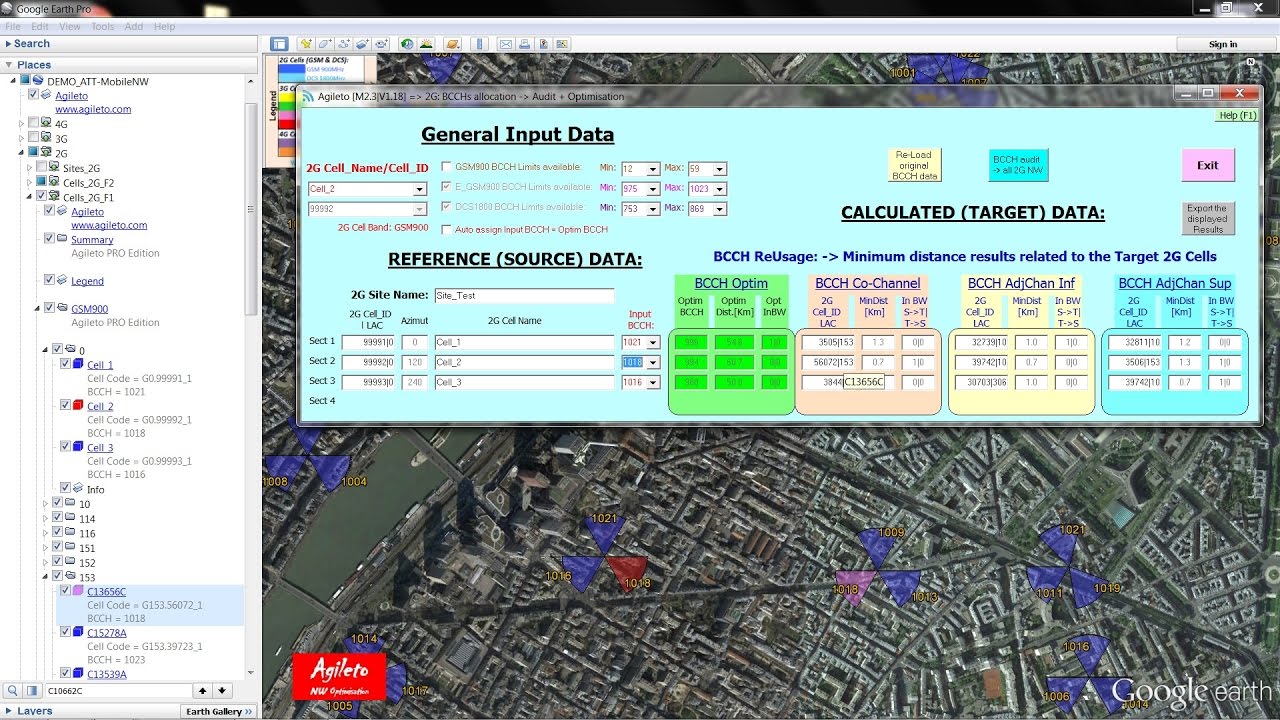The width and height of the screenshot is (1280, 720).
Task: Expand the Layers panel
Action: 9,711
